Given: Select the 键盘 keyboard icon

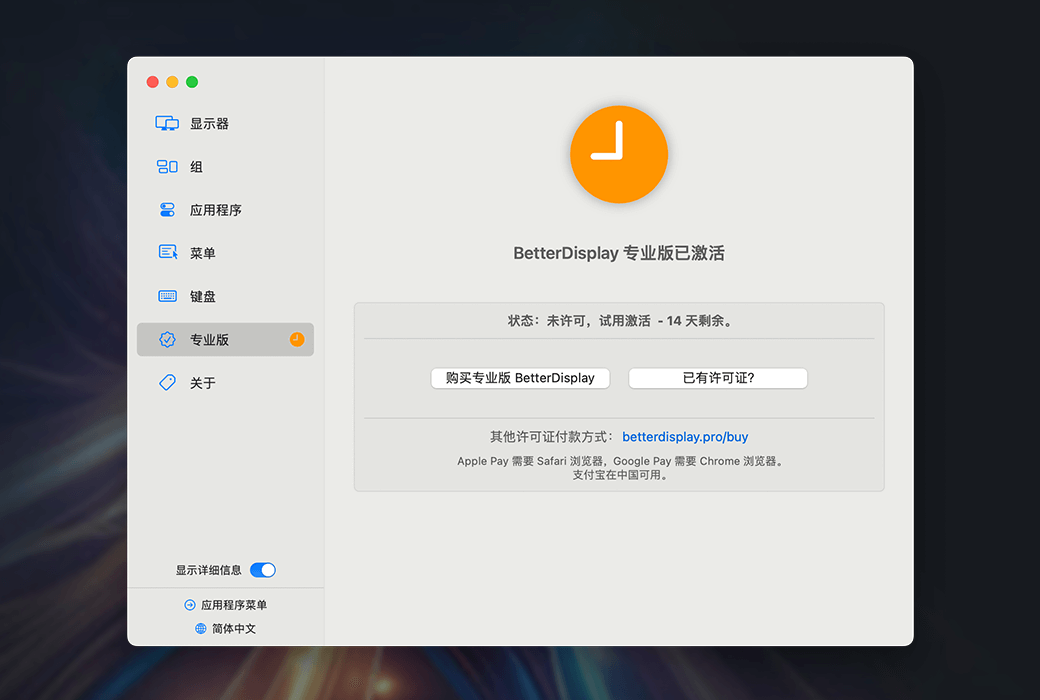Looking at the screenshot, I should coord(167,296).
